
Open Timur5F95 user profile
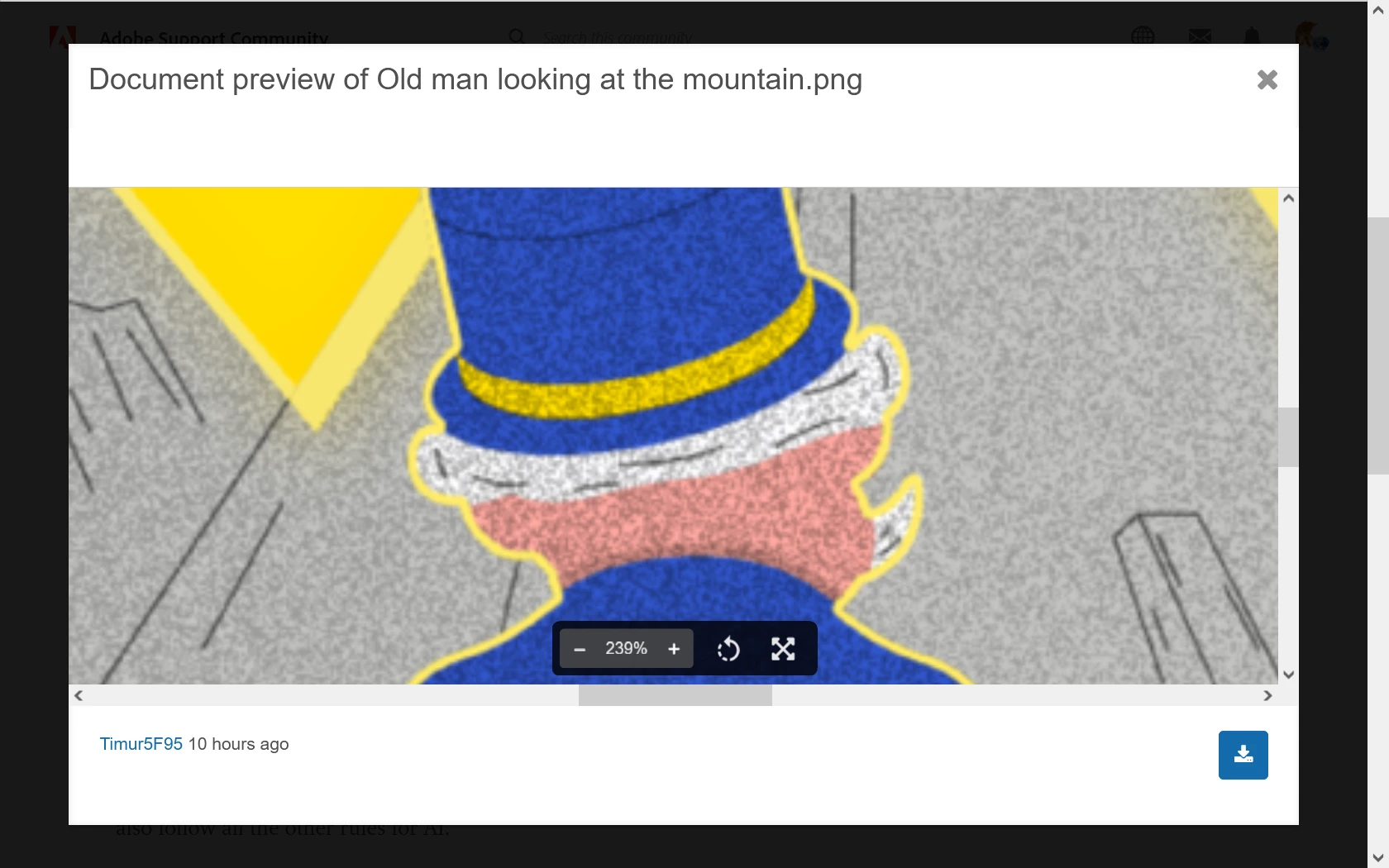coord(141,744)
